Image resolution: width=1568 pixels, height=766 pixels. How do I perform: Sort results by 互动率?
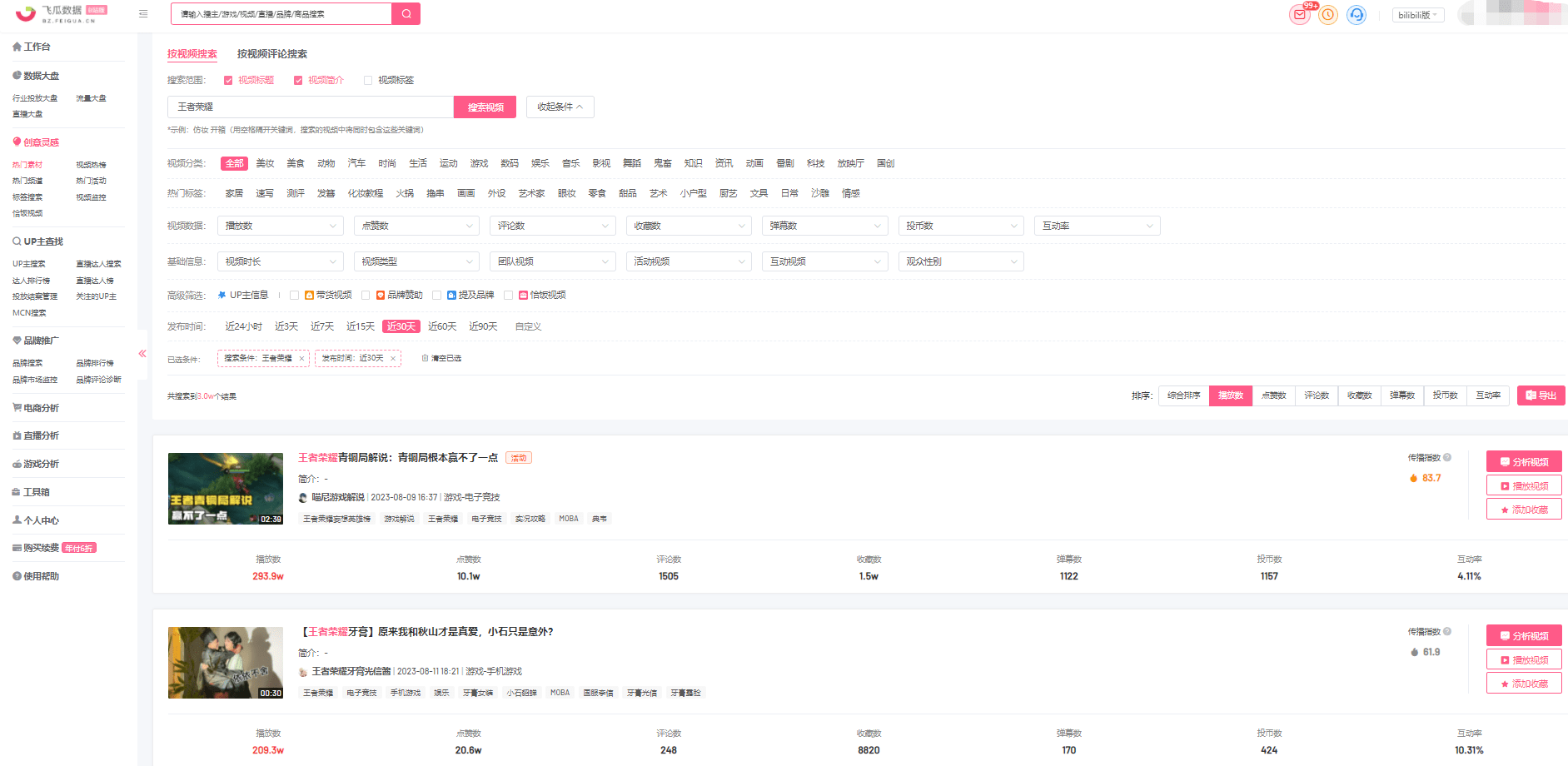(x=1488, y=395)
